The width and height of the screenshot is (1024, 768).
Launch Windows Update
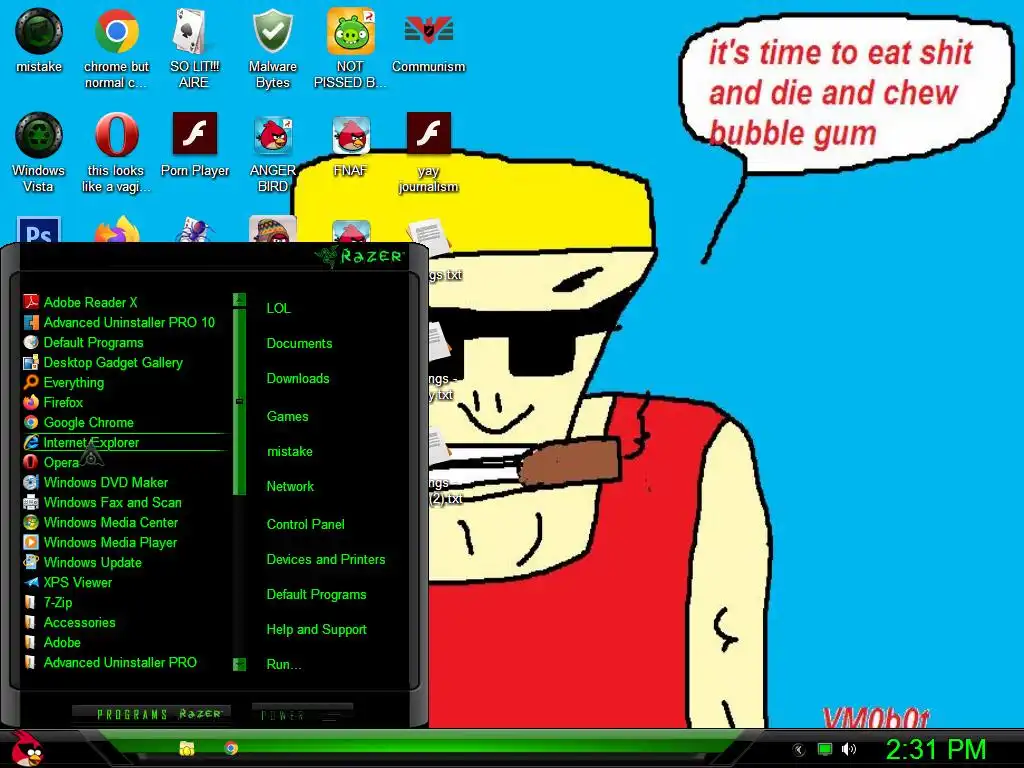tap(82, 562)
